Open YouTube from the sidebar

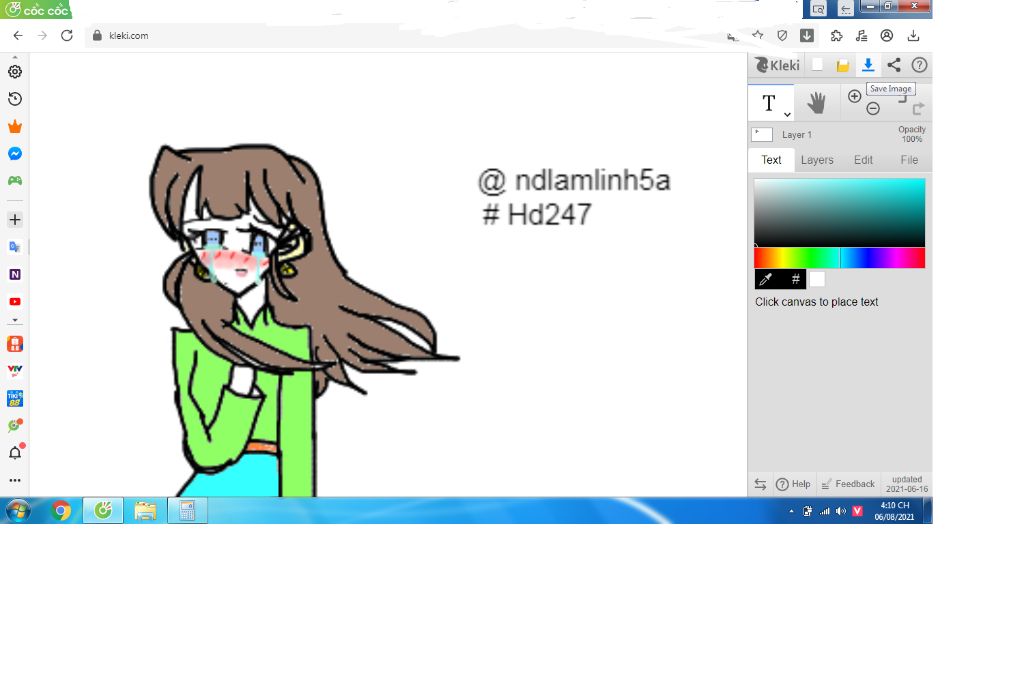15,302
